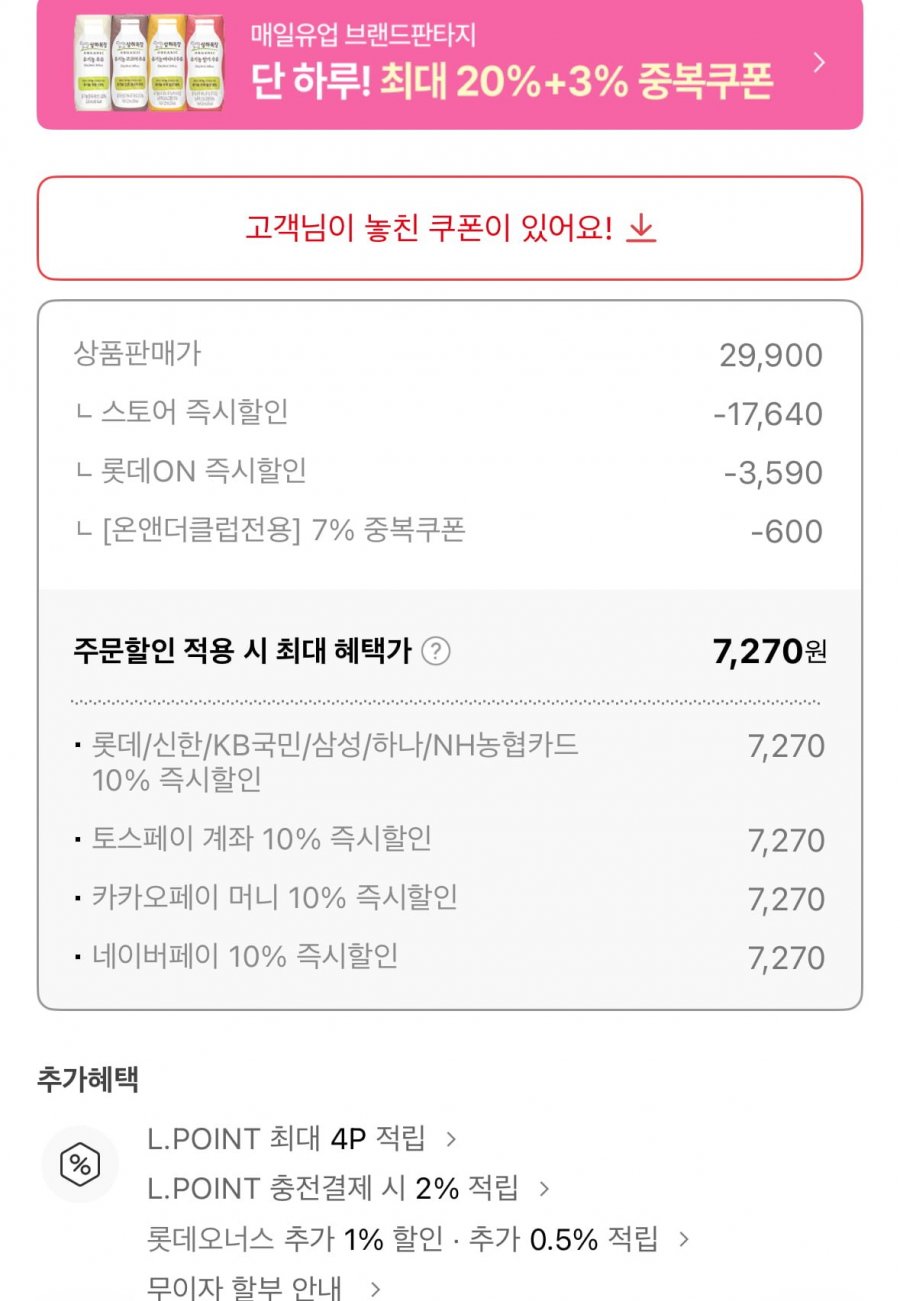
Task: Select the 카카오페이 머니 10% 즉시할인 row
Action: pyautogui.click(x=449, y=898)
